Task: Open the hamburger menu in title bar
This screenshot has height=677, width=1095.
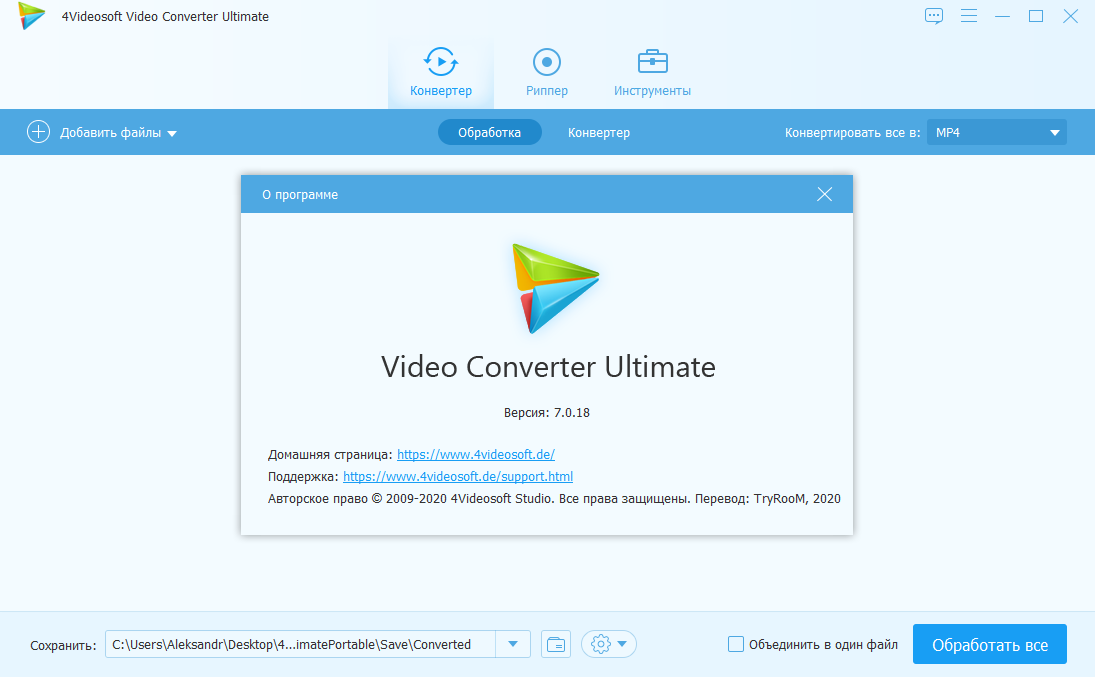Action: [x=968, y=16]
